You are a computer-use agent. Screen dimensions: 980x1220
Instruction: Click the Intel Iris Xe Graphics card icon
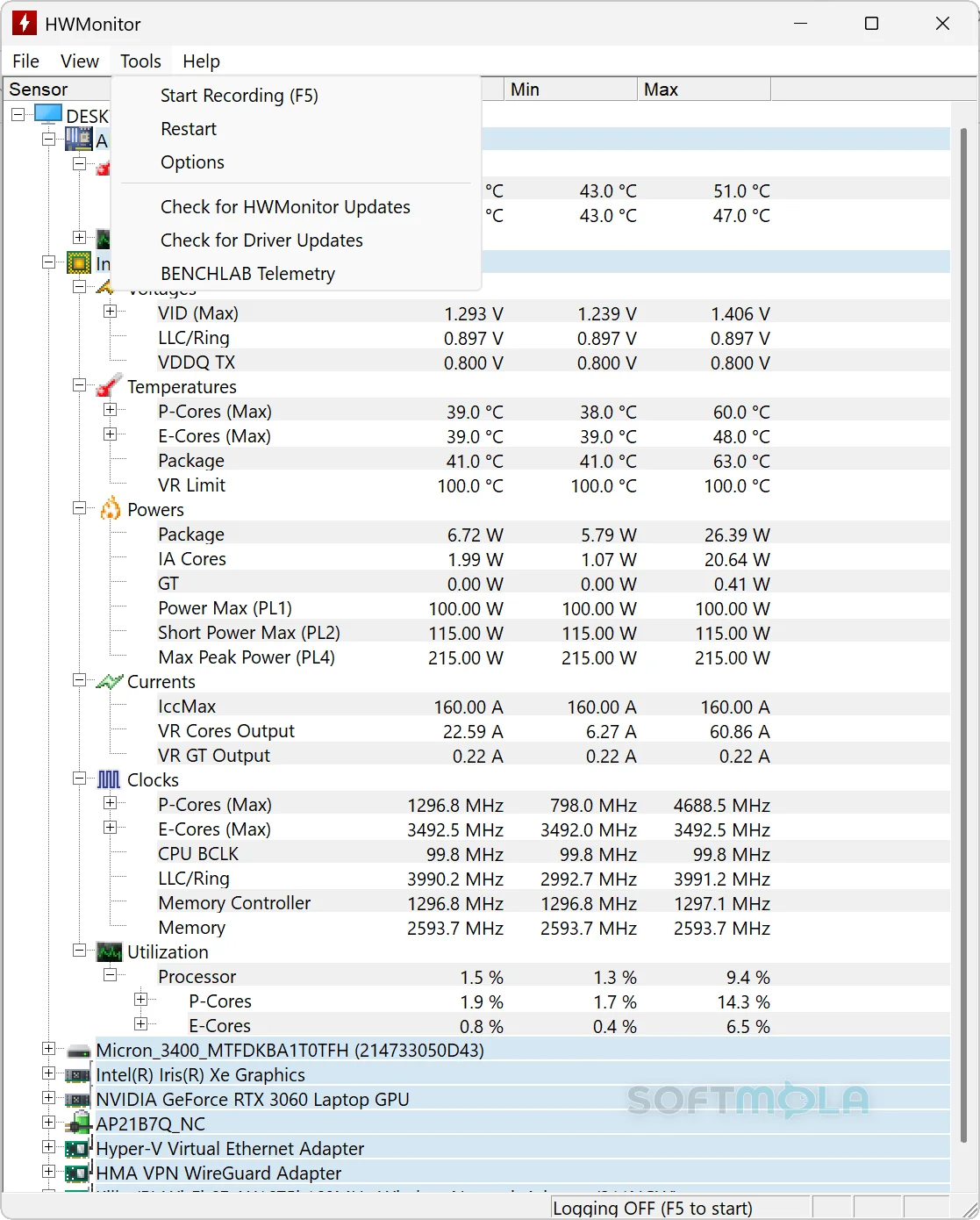tap(78, 1075)
